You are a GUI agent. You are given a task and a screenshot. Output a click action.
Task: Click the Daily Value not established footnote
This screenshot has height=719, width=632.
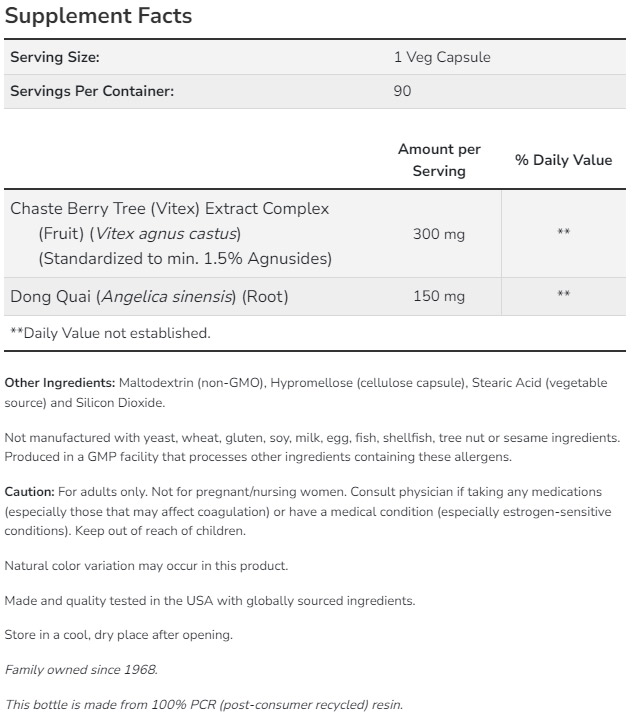coord(110,333)
